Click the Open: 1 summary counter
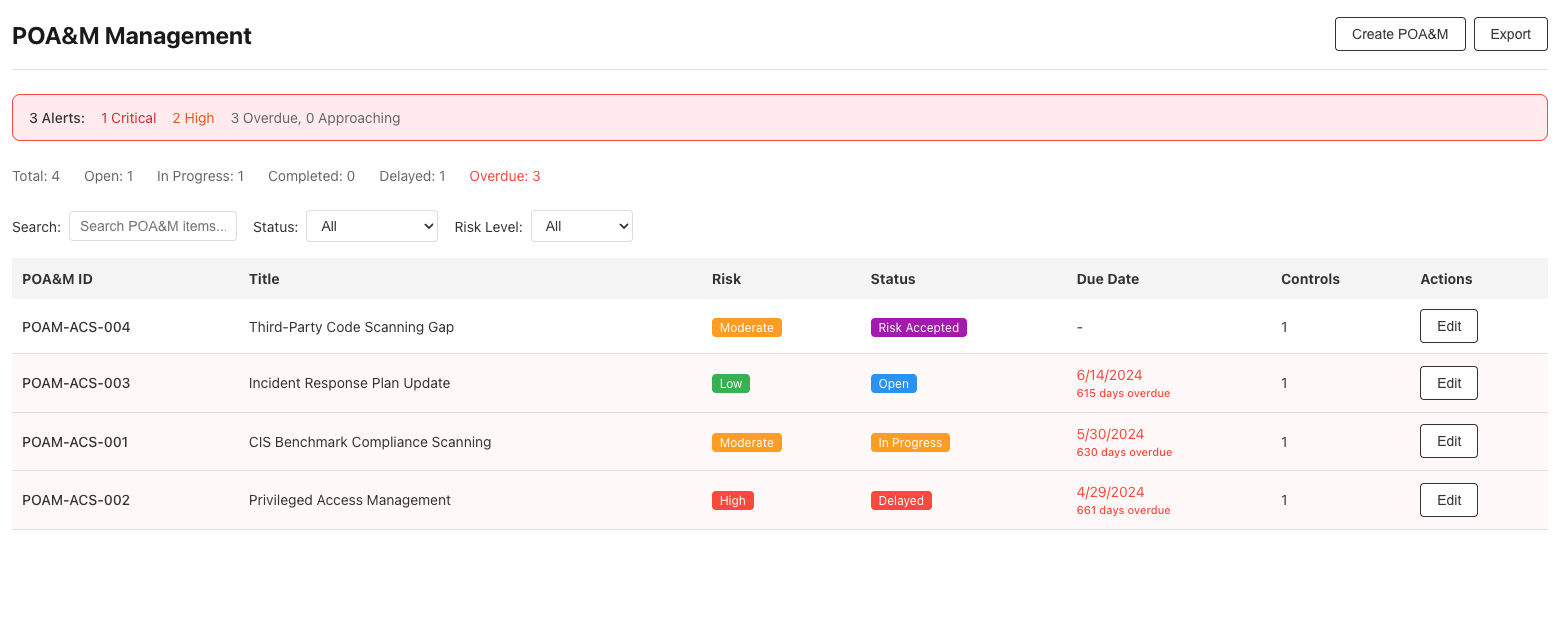1562x637 pixels. point(109,176)
